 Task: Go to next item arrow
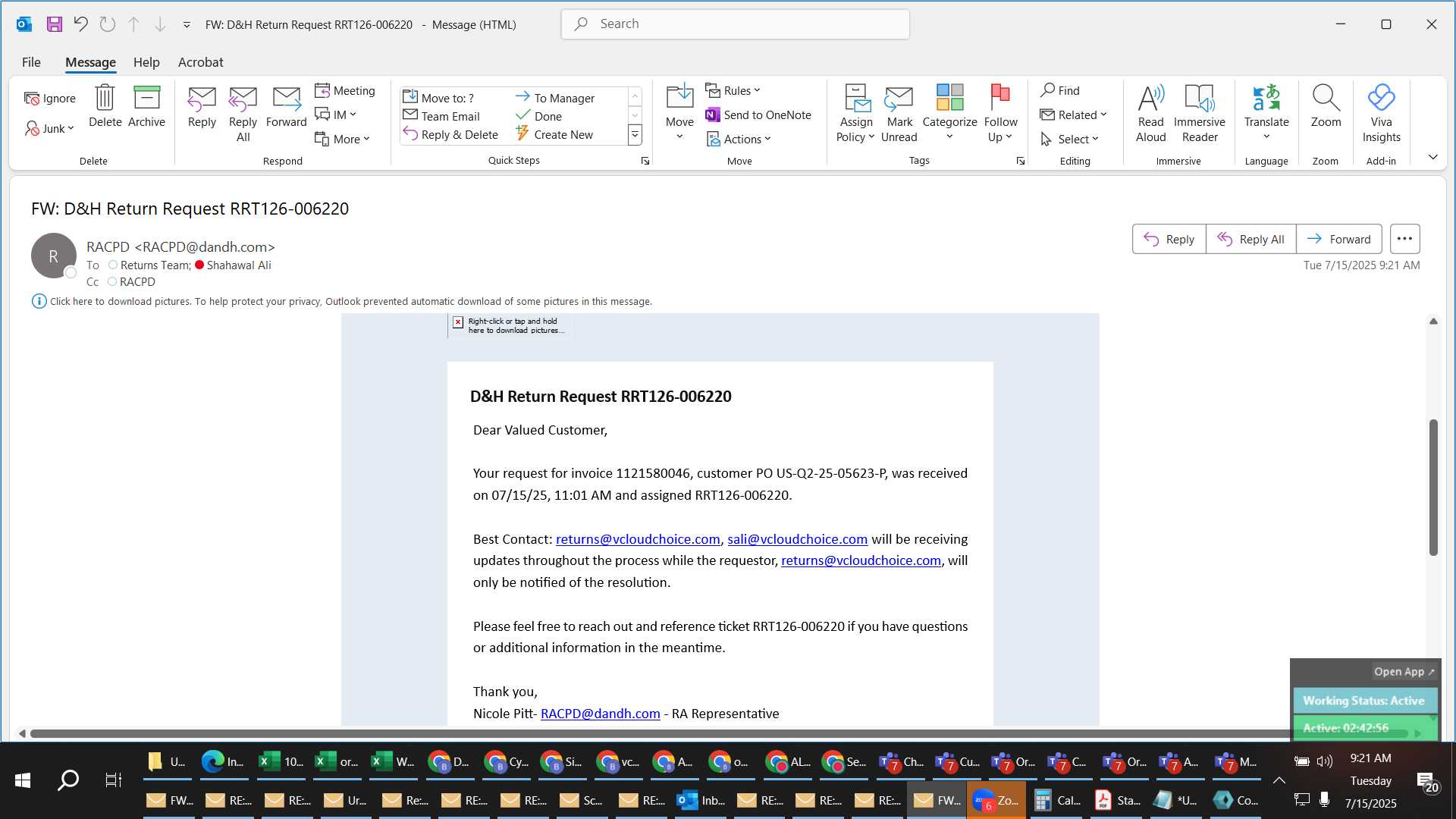pyautogui.click(x=160, y=24)
